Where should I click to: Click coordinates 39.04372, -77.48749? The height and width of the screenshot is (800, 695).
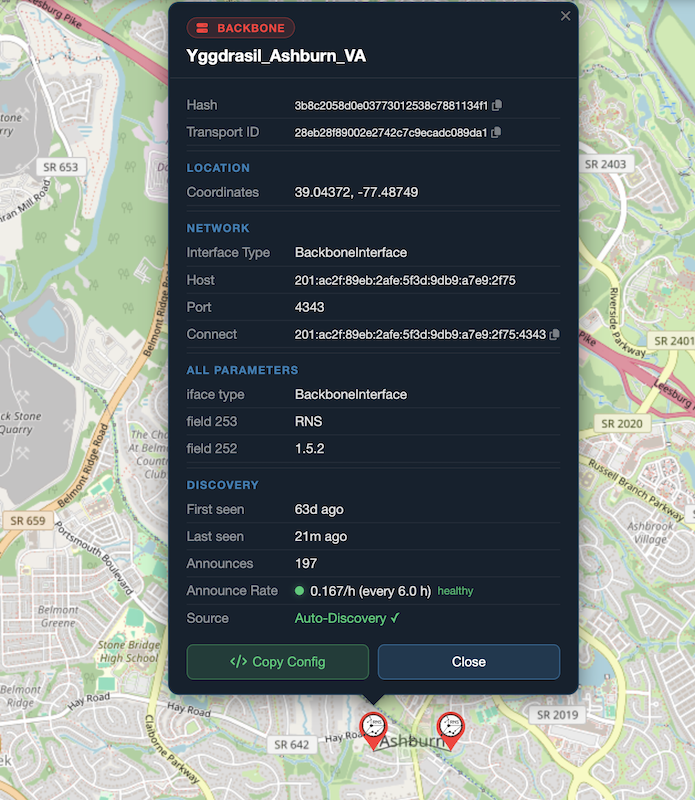[356, 192]
